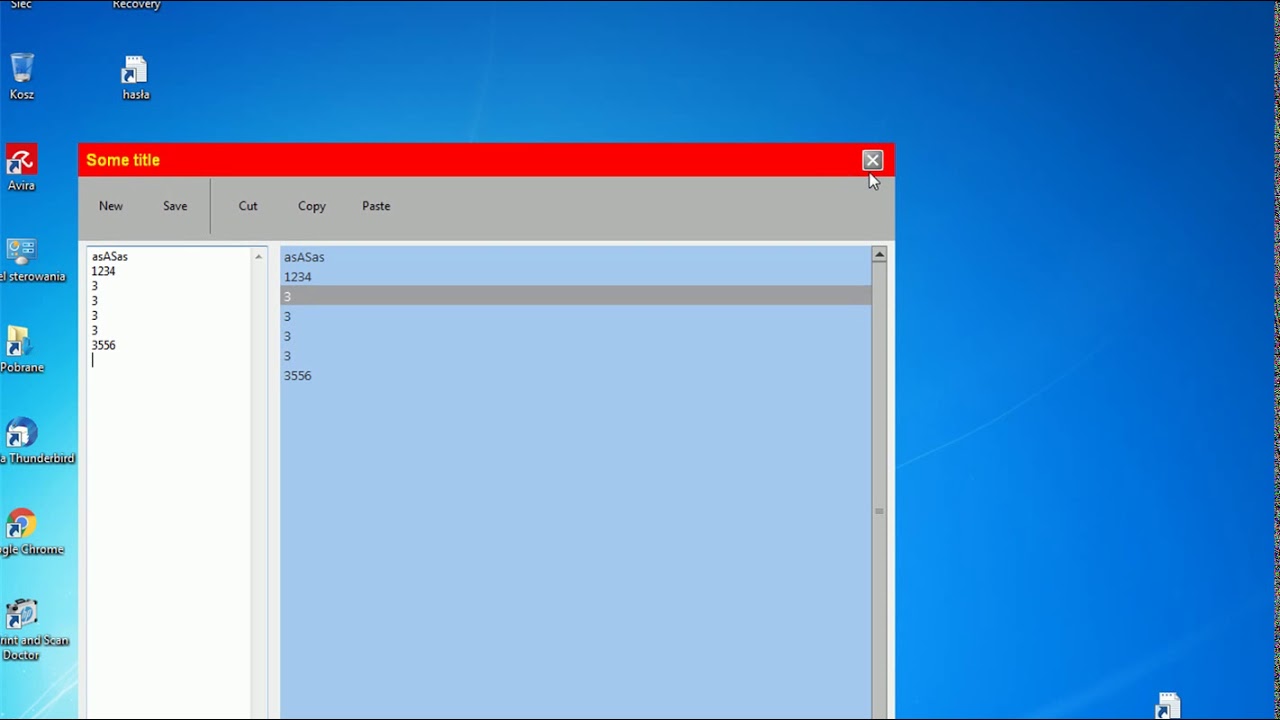This screenshot has height=720, width=1280.
Task: Click the Copy toolbar button
Action: coord(312,206)
